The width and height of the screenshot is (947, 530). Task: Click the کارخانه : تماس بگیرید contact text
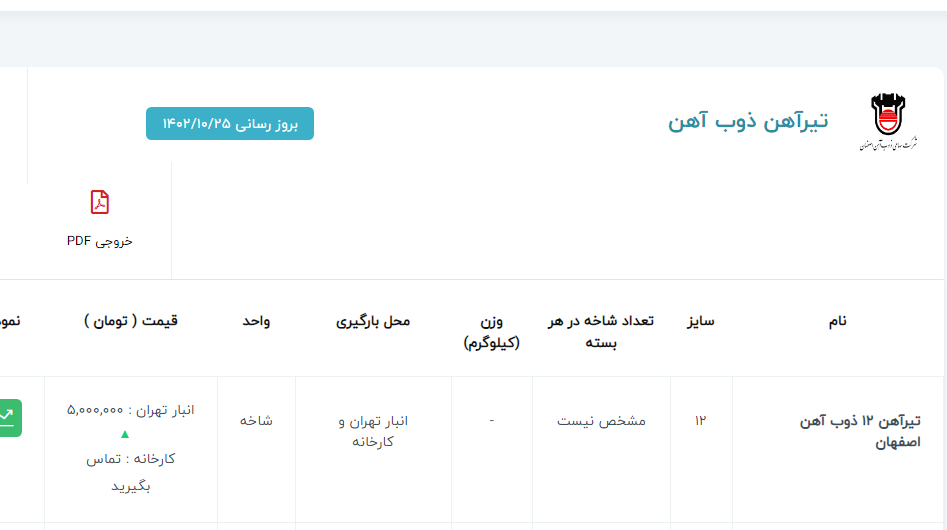click(x=131, y=472)
